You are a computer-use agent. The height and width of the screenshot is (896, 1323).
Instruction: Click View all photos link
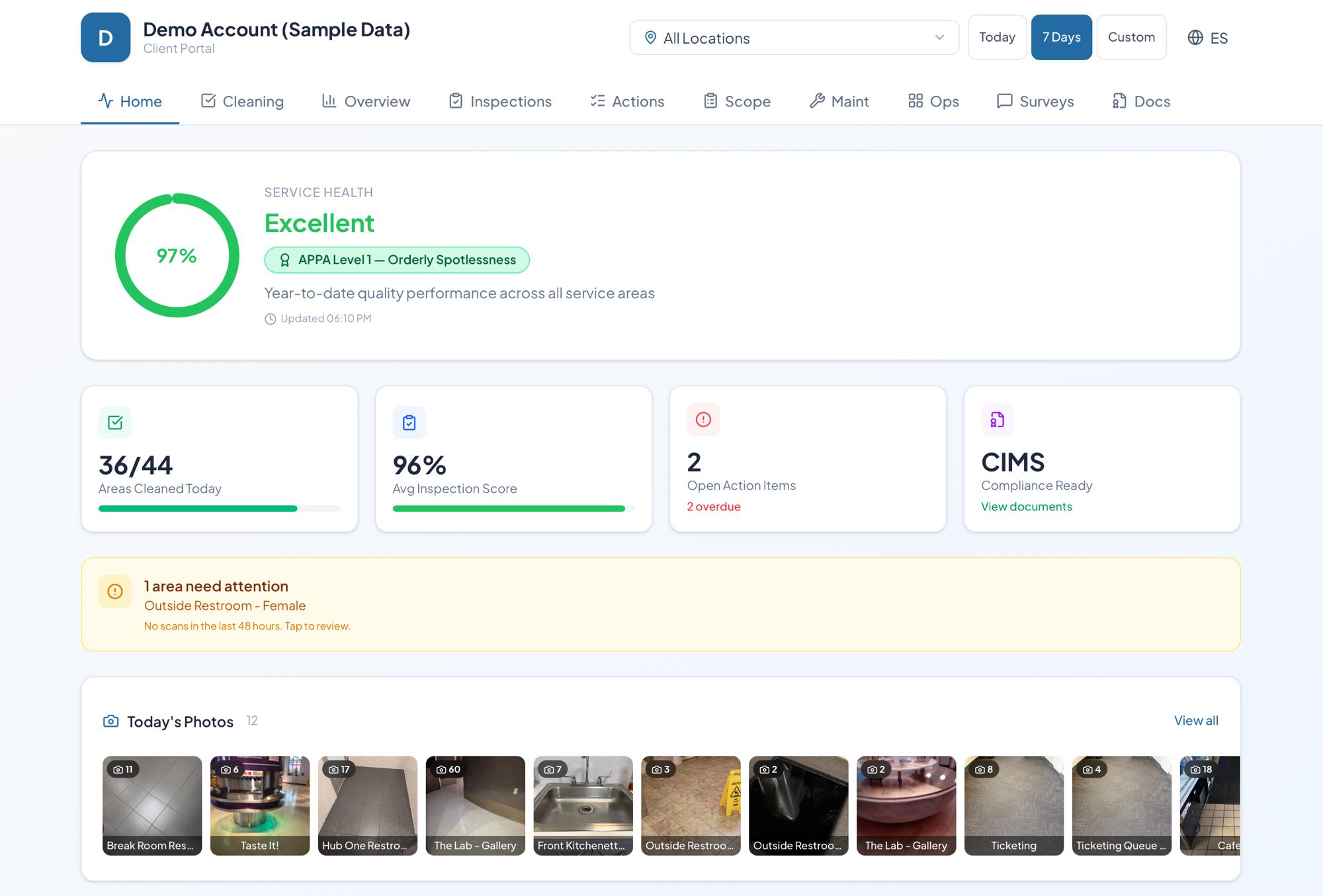pos(1196,721)
